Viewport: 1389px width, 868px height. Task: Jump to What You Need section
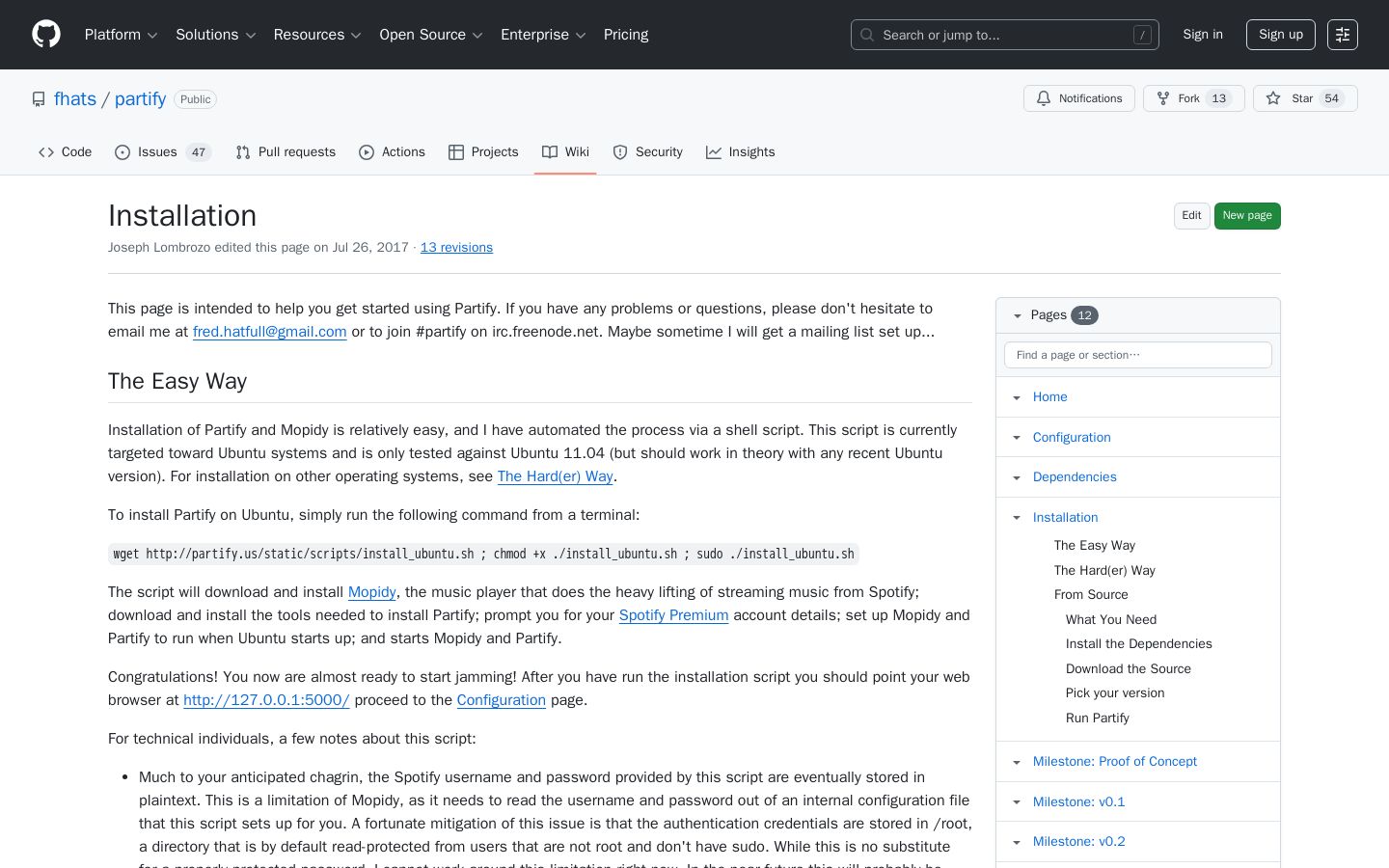1111,620
